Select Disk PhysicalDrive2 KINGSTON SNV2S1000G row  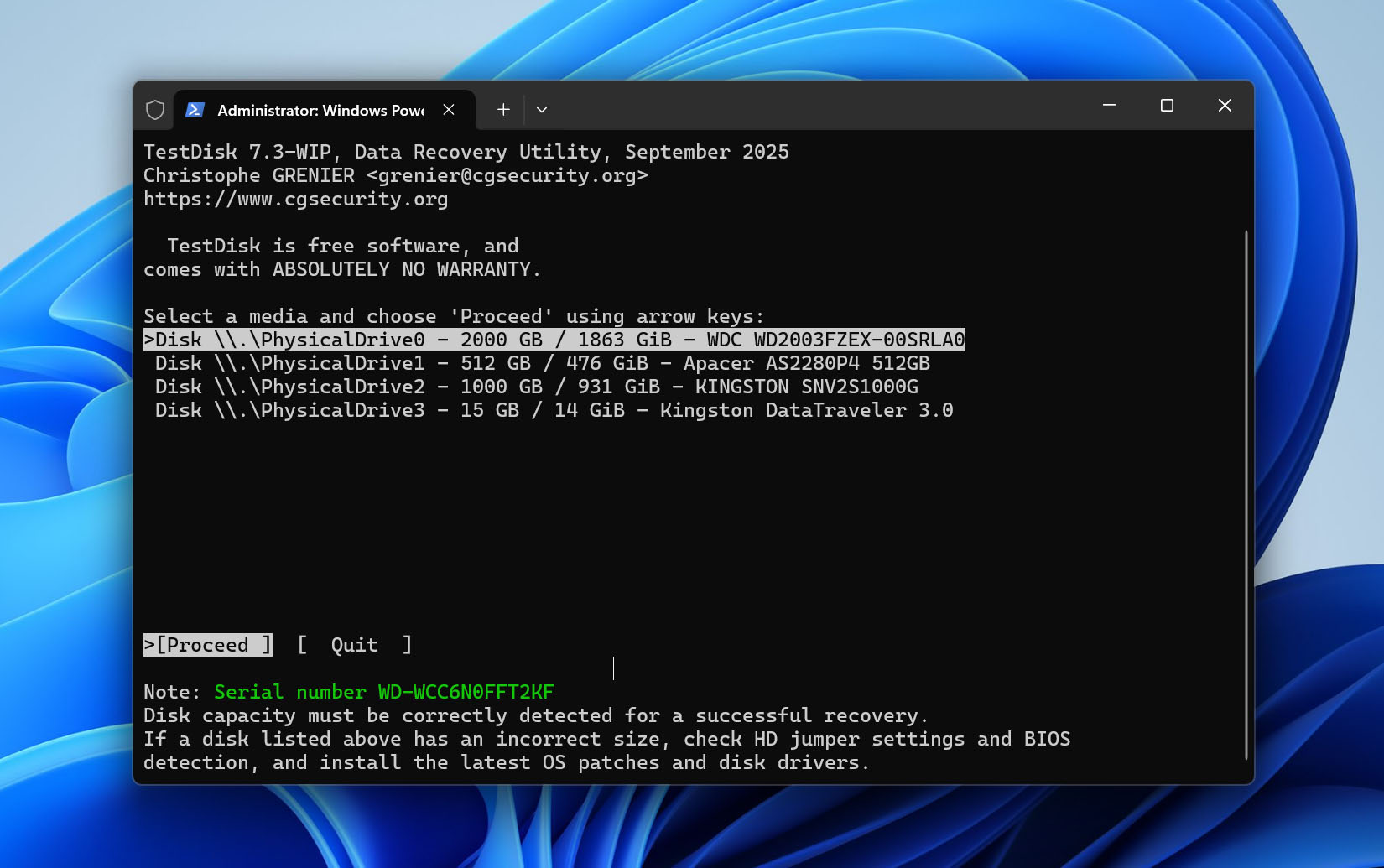click(x=537, y=387)
